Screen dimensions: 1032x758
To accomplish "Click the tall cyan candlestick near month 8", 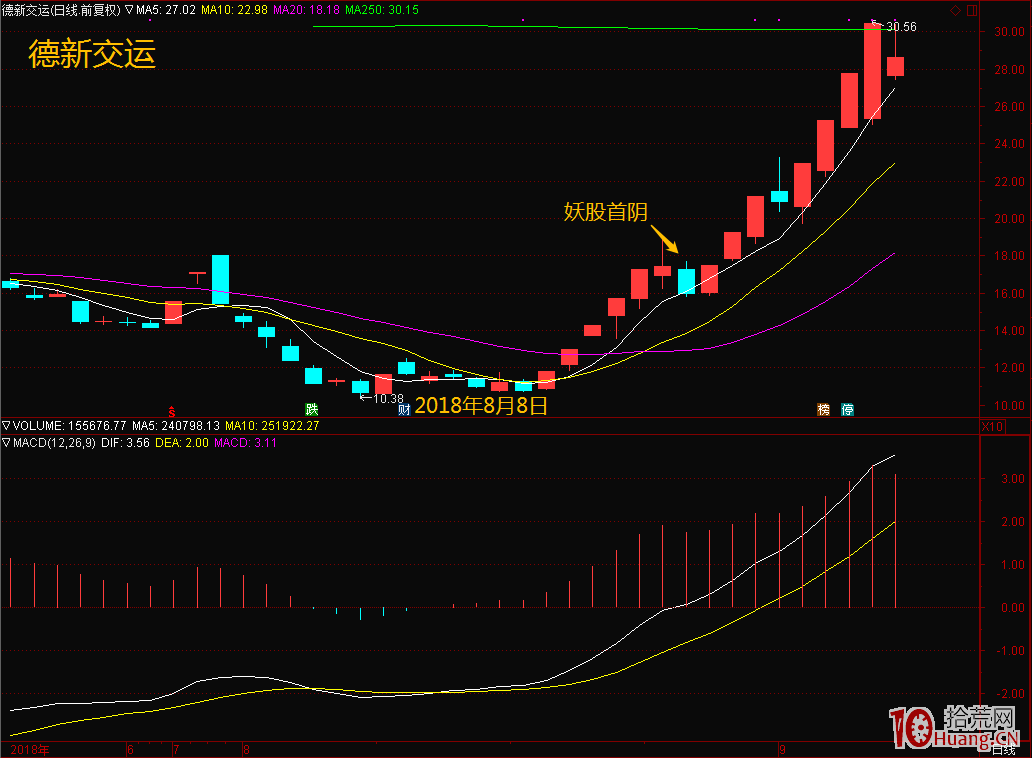I will [220, 279].
